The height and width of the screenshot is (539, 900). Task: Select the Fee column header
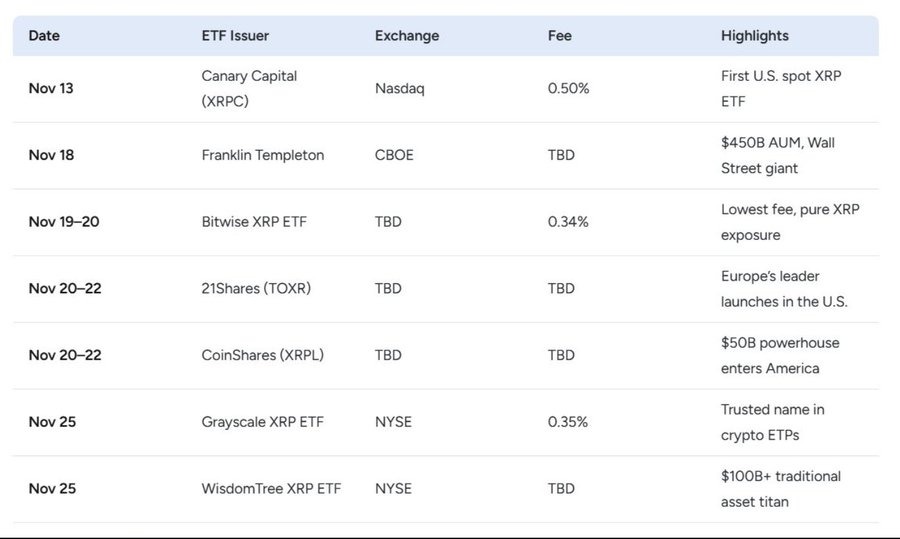point(560,36)
